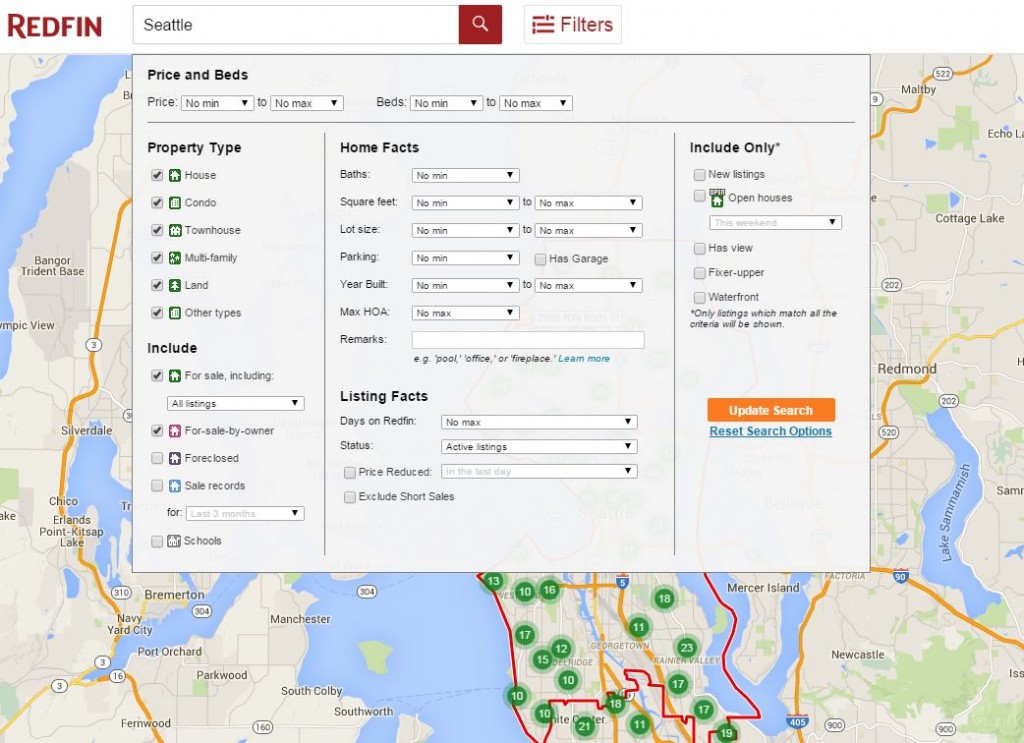Enable the Foreclosed filter checkbox
The height and width of the screenshot is (743, 1024).
tap(157, 458)
